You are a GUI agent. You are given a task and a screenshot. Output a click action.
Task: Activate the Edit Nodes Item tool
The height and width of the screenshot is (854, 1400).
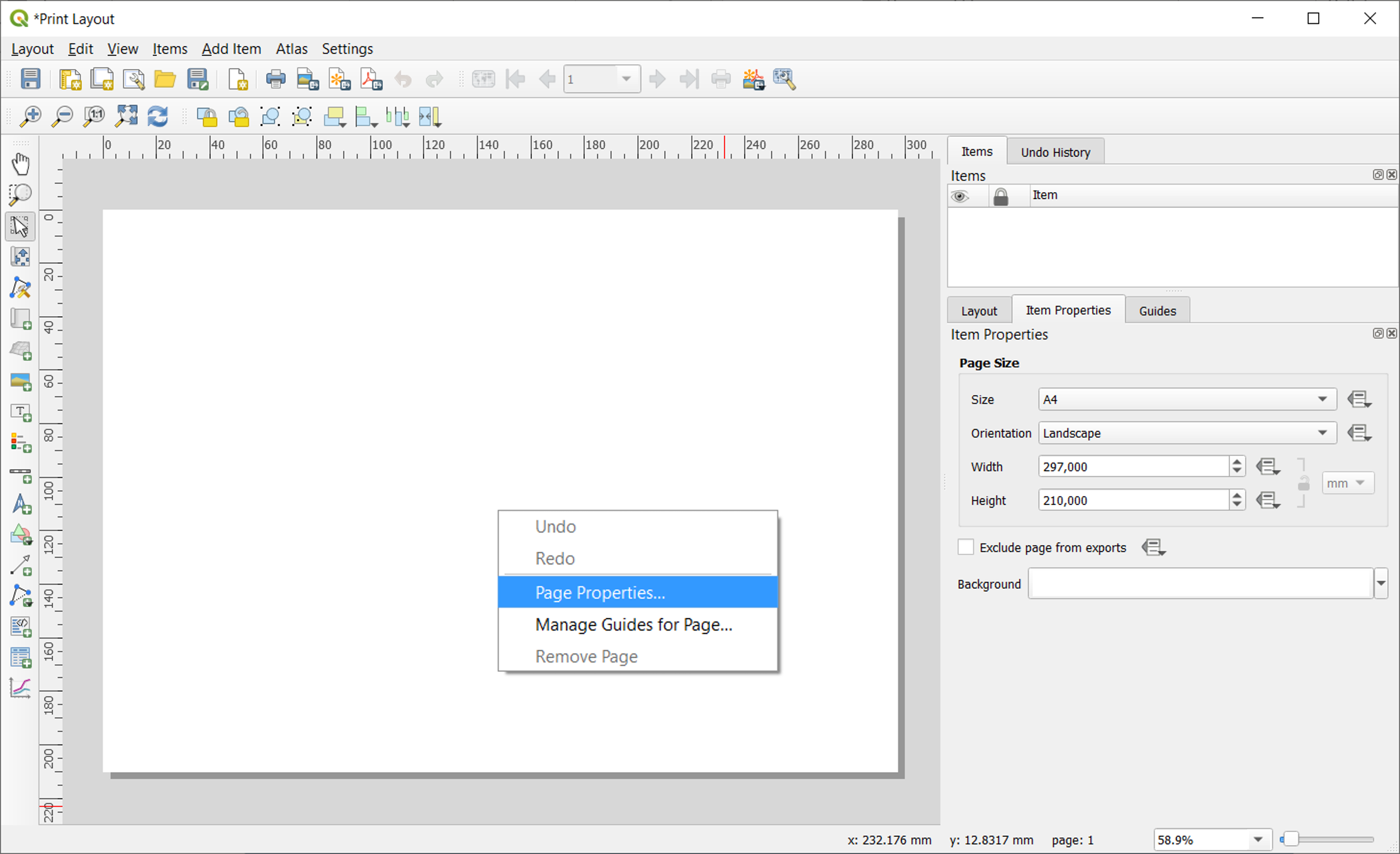coord(20,288)
